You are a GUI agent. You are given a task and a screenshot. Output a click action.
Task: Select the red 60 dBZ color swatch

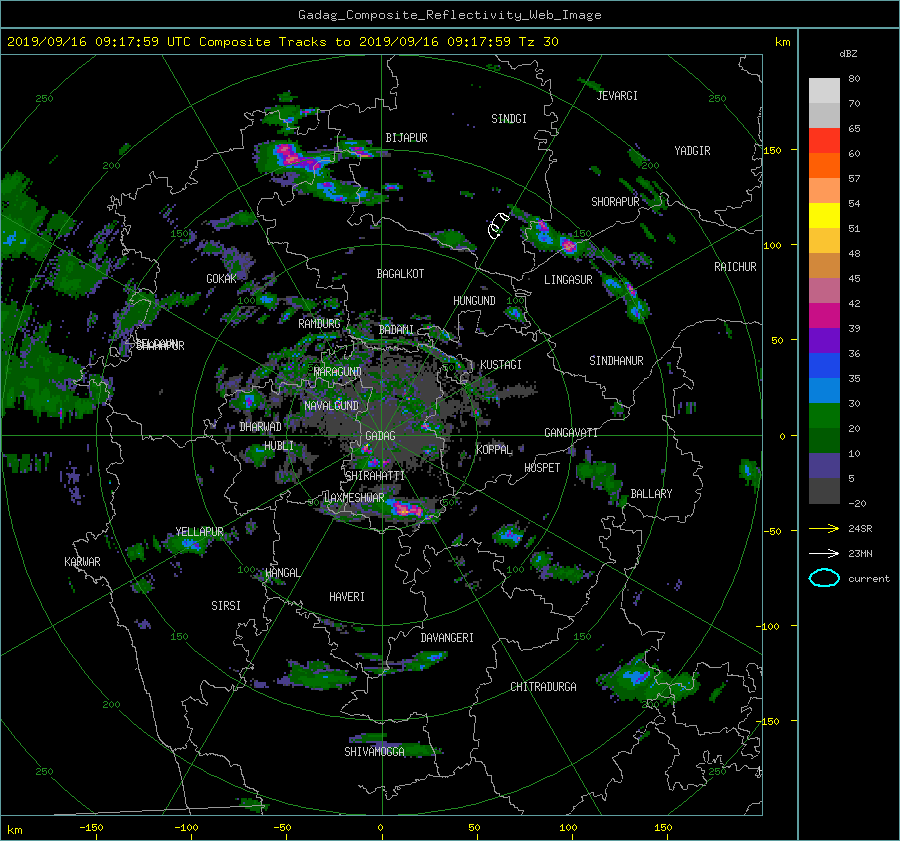(x=824, y=140)
